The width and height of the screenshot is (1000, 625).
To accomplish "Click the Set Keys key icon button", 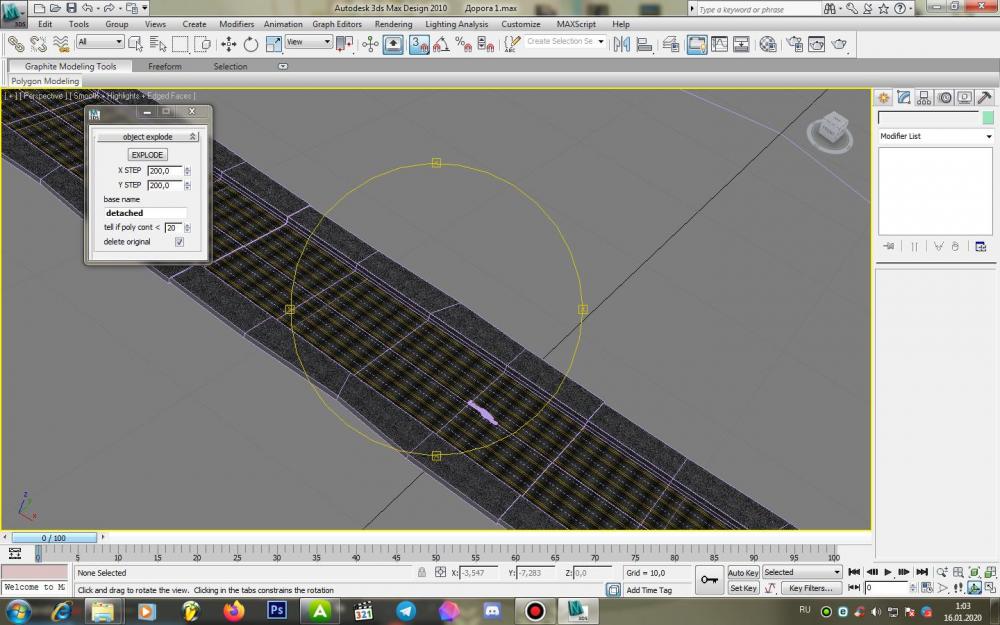I will pyautogui.click(x=709, y=580).
